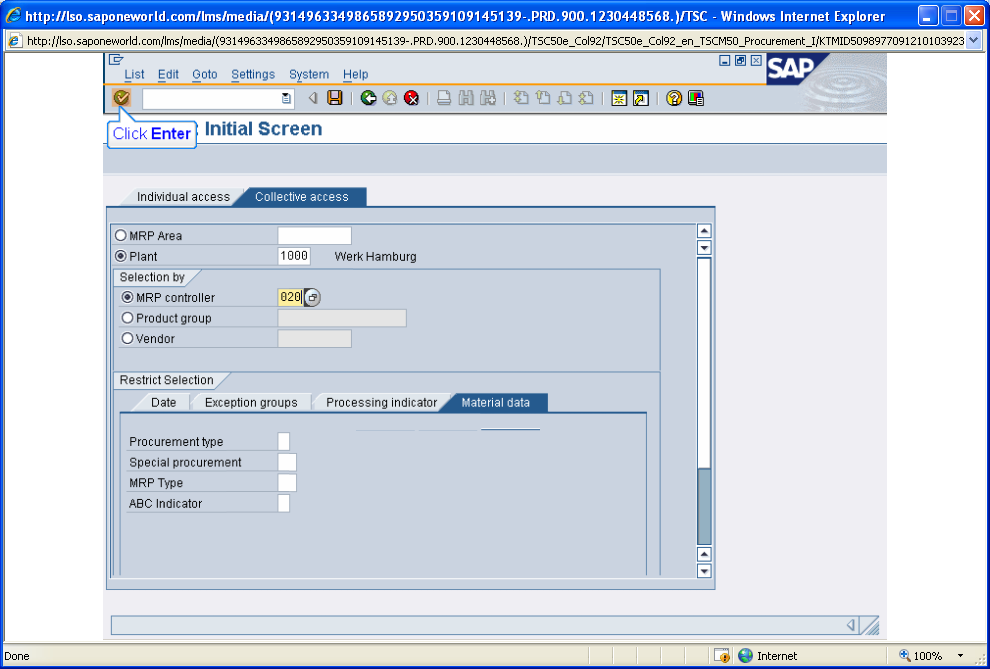This screenshot has width=990, height=669.
Task: Open the Help menu
Action: 355,74
